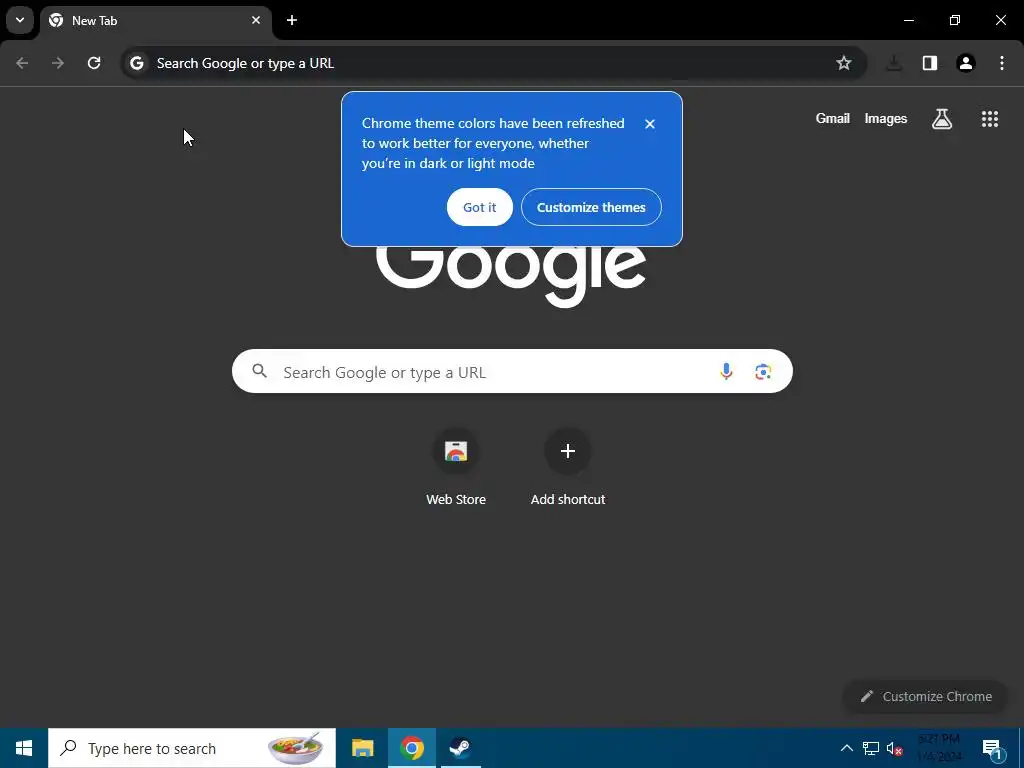Click the taskbar Type here to search box

192,748
